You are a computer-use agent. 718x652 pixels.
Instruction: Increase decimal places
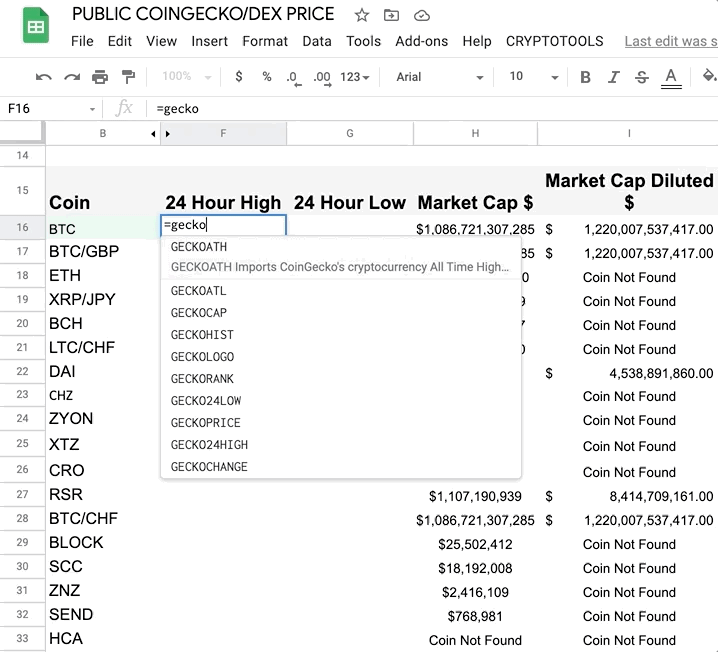pos(322,77)
